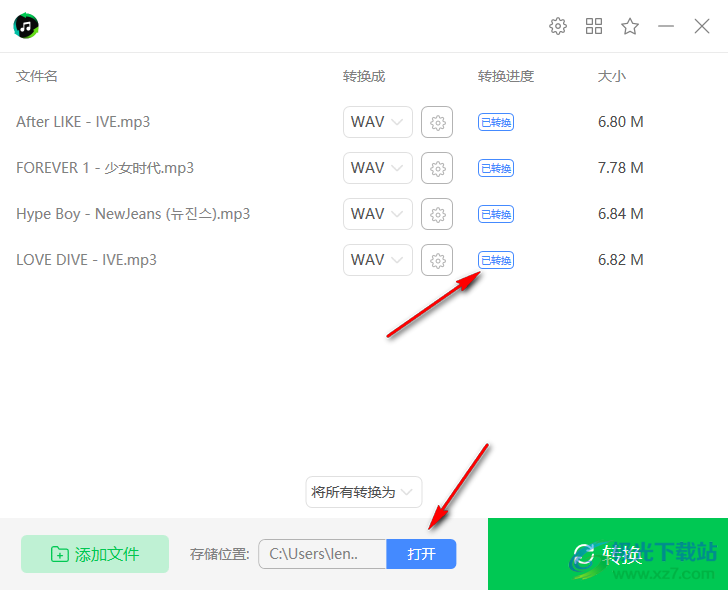Image resolution: width=728 pixels, height=590 pixels.
Task: Expand WAV format dropdown for LOVE DIVE
Action: [x=378, y=260]
